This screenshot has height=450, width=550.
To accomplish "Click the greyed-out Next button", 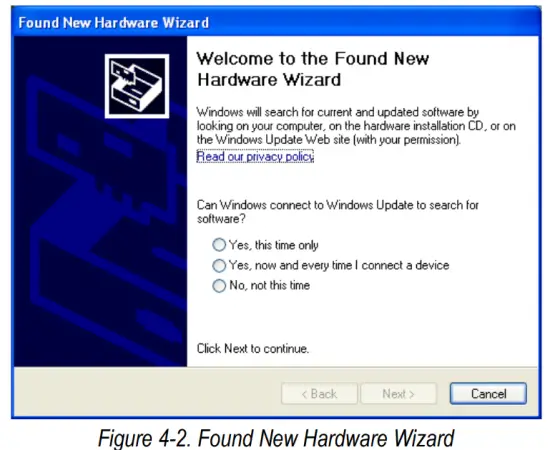I will (399, 394).
